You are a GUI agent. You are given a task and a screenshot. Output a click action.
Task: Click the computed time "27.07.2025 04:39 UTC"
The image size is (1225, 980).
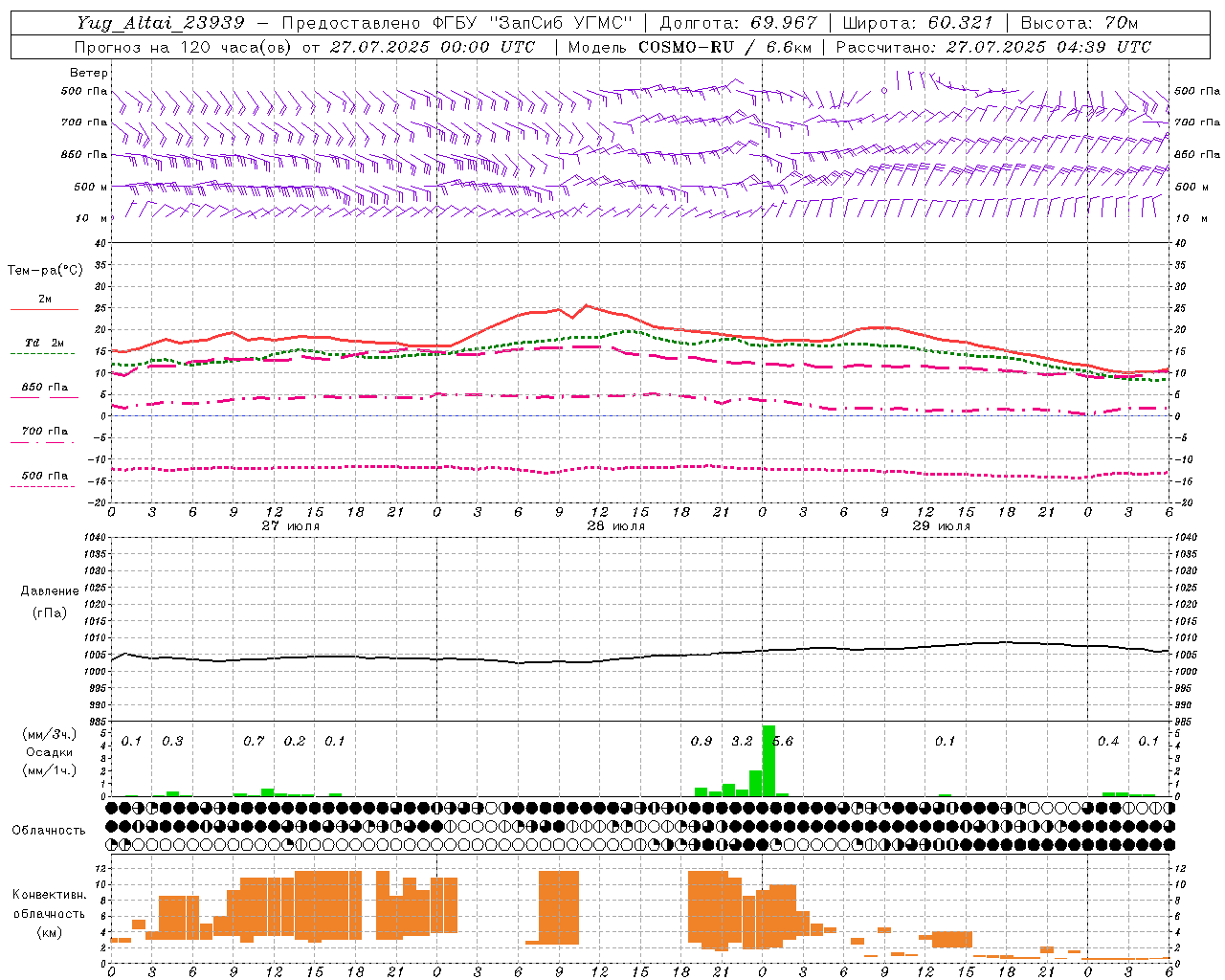pos(1049,47)
